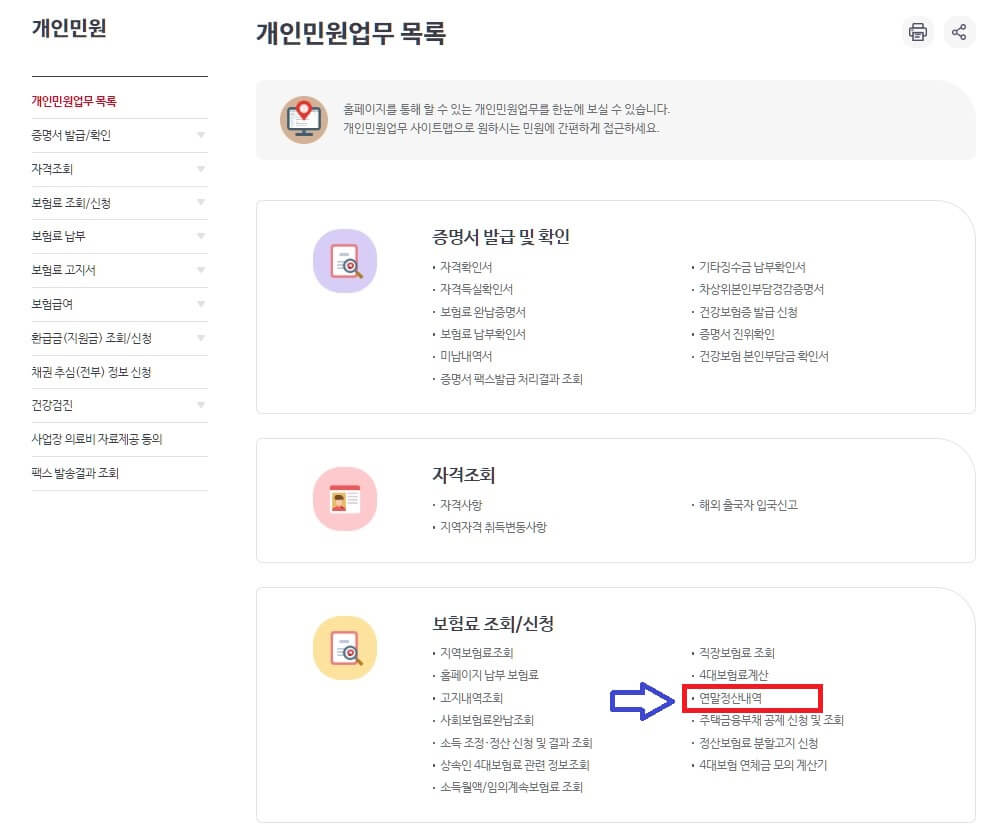Viewport: 996px width, 833px height.
Task: Click the 보험료 조회/신청 card heading
Action: tap(493, 624)
